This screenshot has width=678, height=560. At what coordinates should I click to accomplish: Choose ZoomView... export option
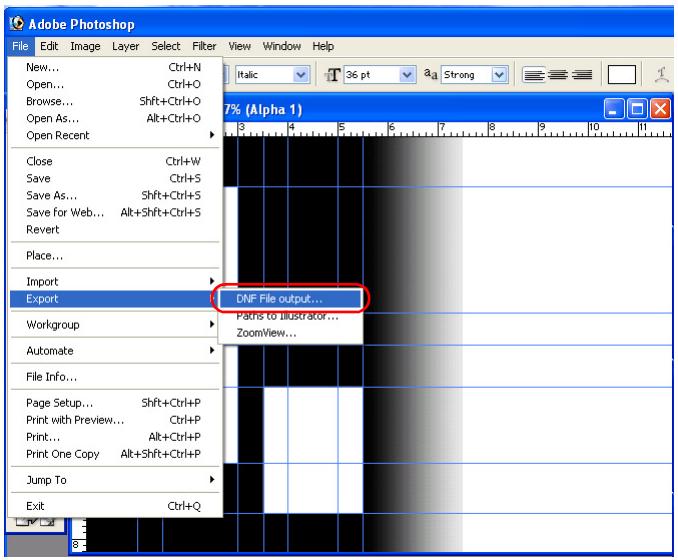[x=290, y=333]
